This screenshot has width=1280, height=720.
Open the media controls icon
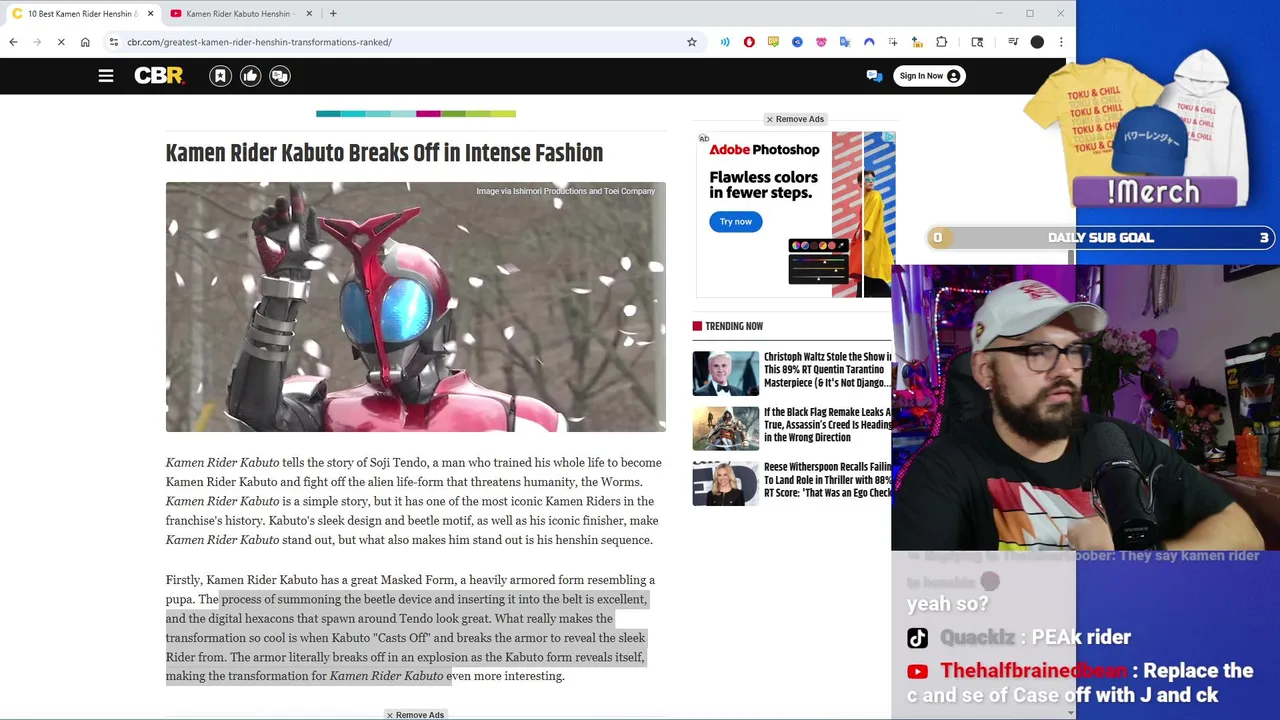1013,42
